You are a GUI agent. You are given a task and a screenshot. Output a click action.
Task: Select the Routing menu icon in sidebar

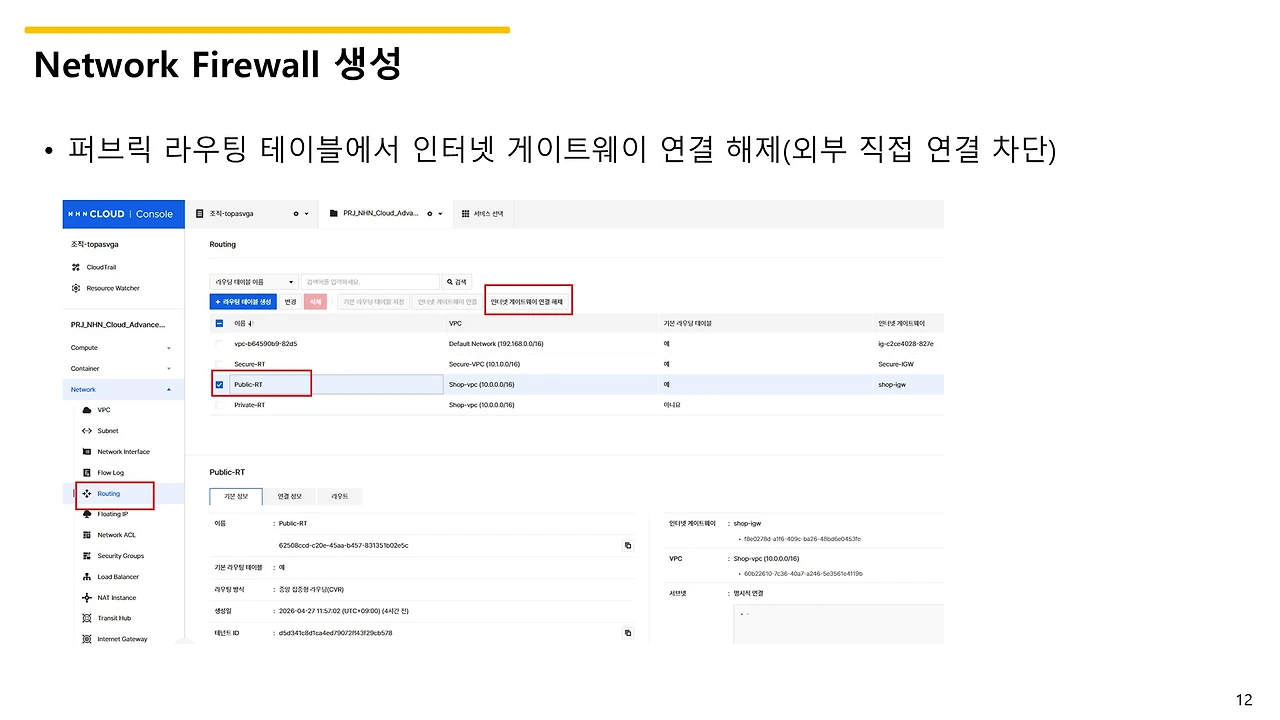tap(86, 494)
